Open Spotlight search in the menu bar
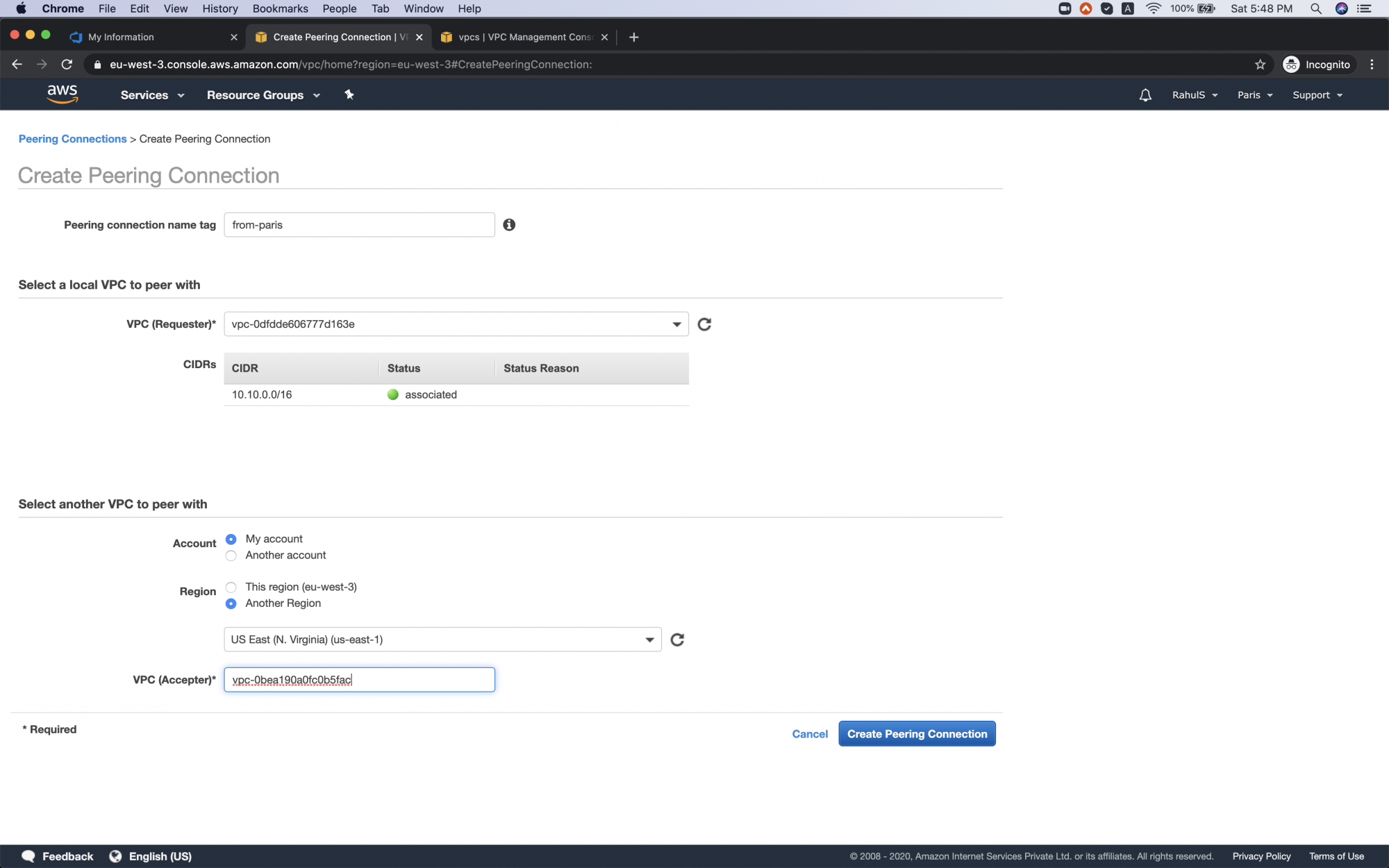This screenshot has width=1389, height=868. click(x=1316, y=8)
